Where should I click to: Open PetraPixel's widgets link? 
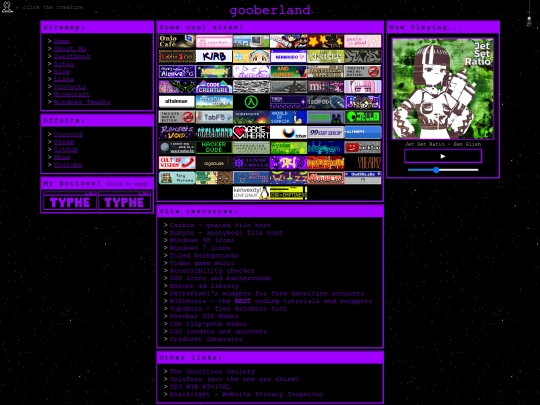(267, 293)
